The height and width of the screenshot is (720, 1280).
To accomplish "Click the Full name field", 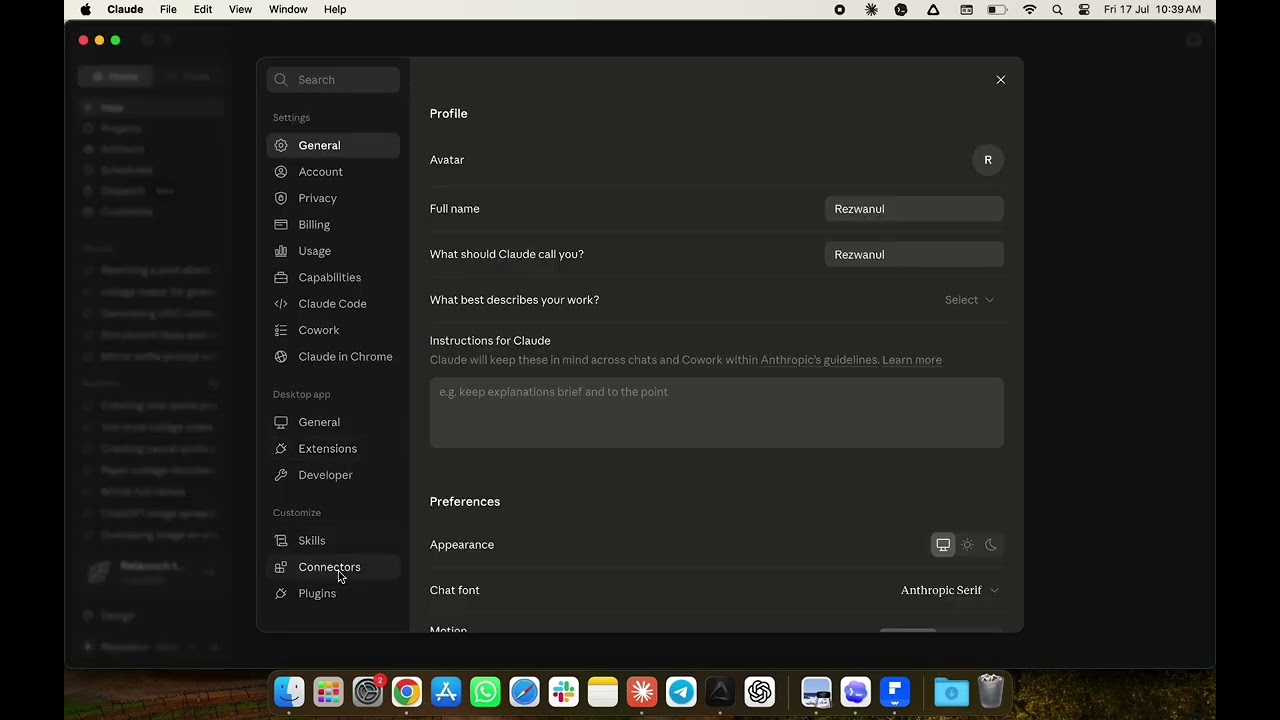I will (914, 209).
